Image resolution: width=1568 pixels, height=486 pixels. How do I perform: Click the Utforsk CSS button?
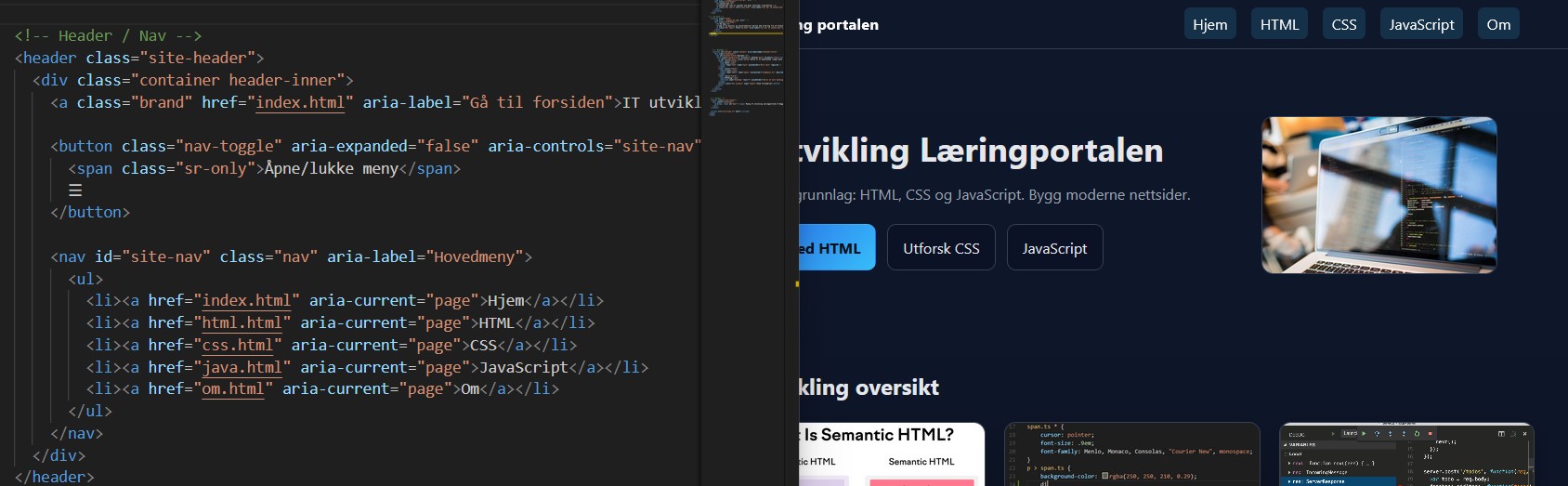point(941,248)
